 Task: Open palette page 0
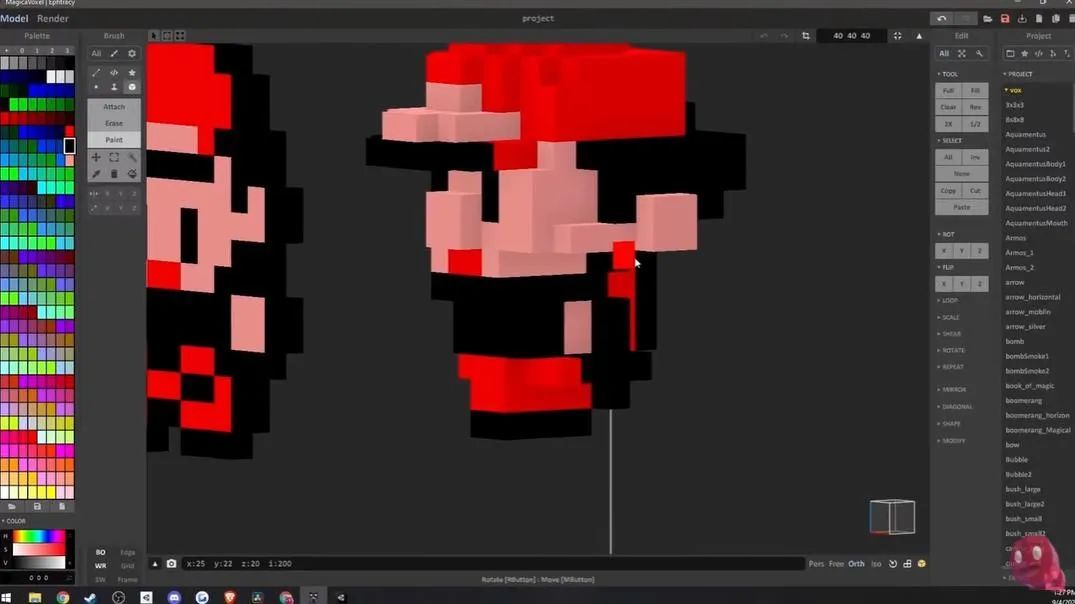(22, 50)
